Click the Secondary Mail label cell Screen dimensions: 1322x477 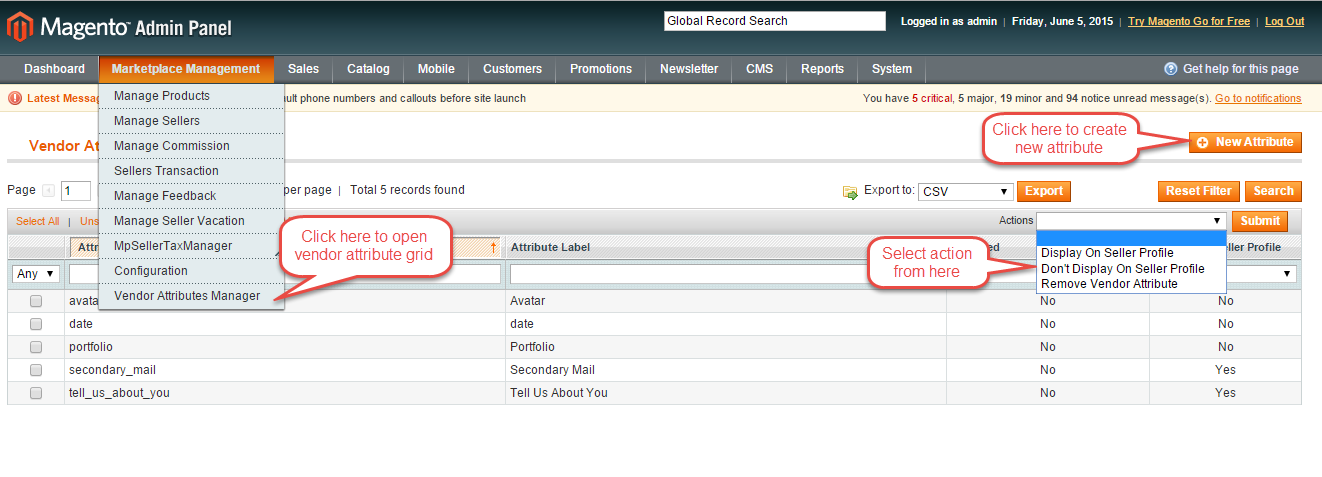pyautogui.click(x=726, y=370)
